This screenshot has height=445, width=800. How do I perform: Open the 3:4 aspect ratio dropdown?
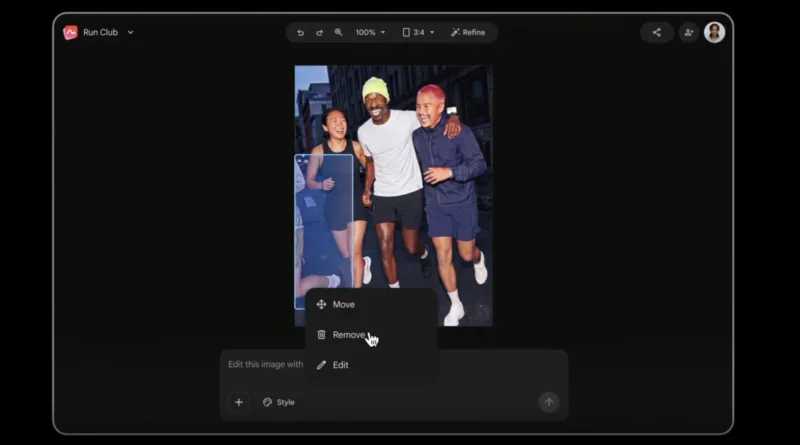[418, 32]
